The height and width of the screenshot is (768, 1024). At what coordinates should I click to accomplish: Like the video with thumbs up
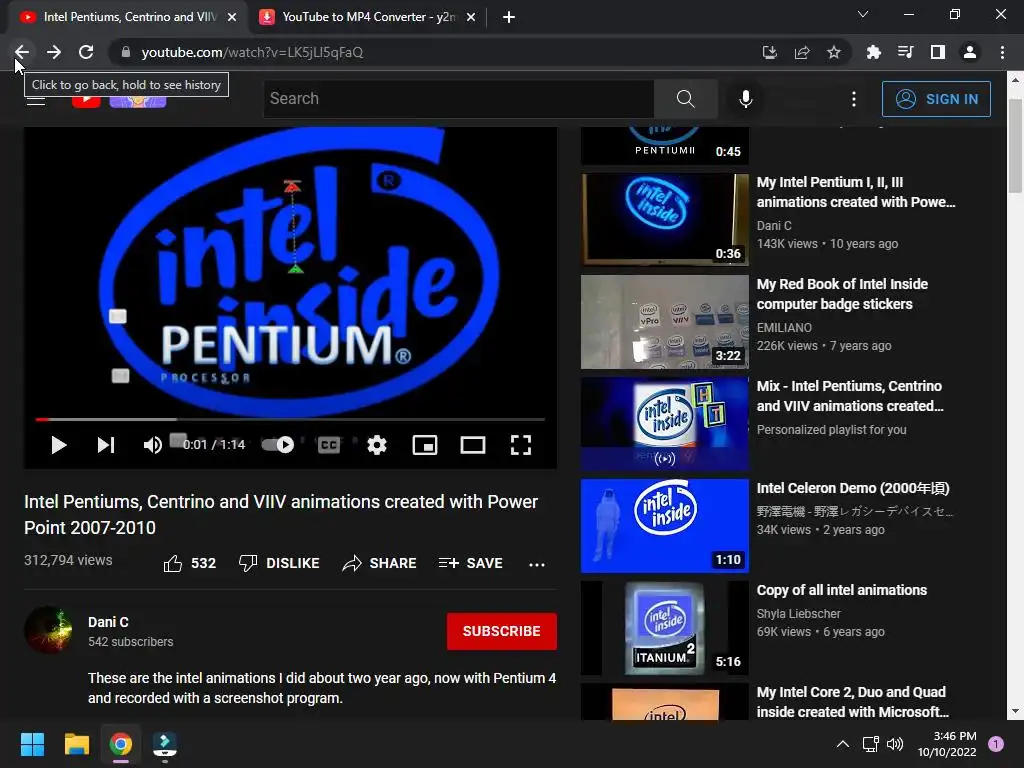pos(189,563)
